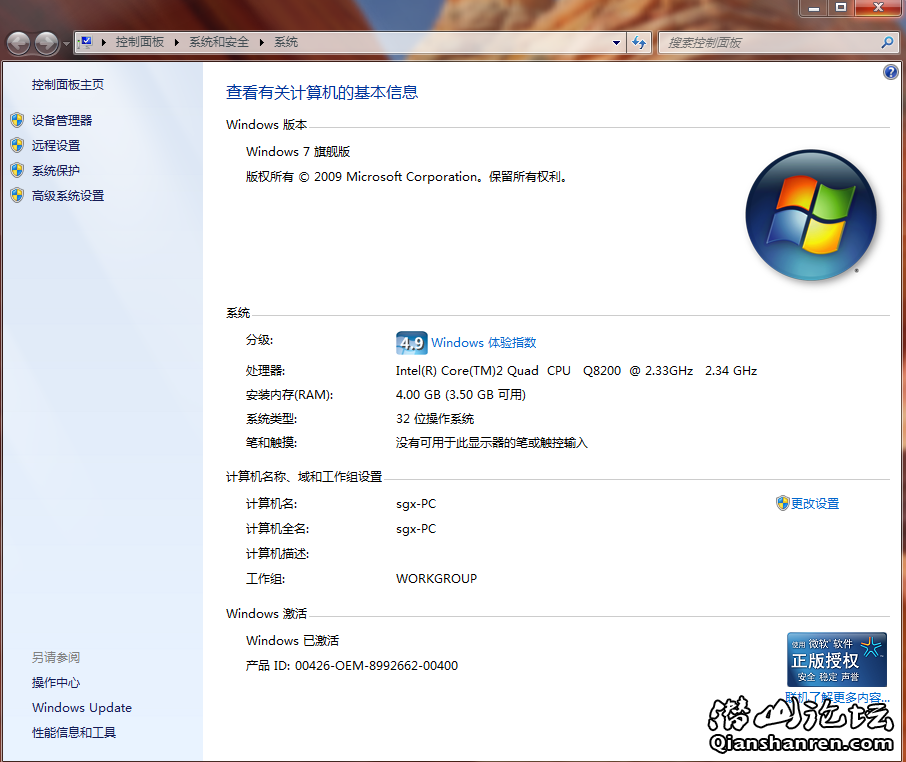The width and height of the screenshot is (906, 762).
Task: Click the 4.9 experience rating badge
Action: tap(411, 343)
